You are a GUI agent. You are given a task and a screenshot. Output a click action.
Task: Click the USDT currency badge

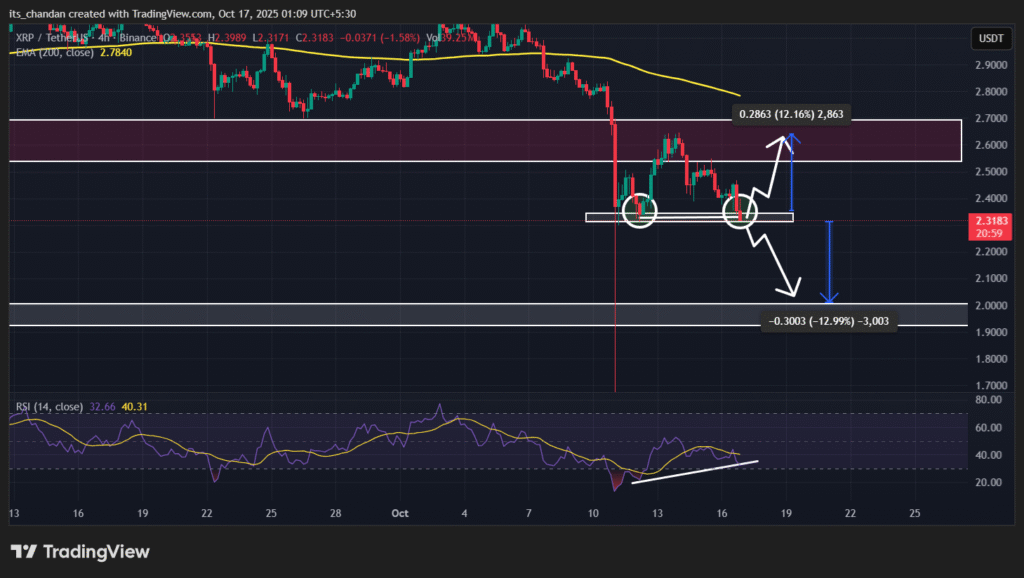(x=992, y=39)
